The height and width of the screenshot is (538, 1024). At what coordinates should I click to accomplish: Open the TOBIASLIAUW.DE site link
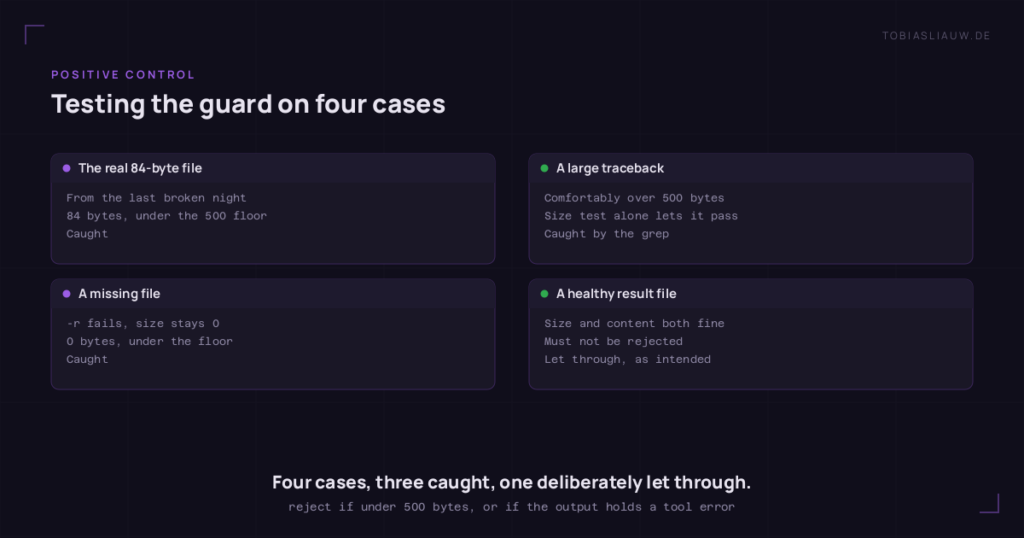(936, 36)
